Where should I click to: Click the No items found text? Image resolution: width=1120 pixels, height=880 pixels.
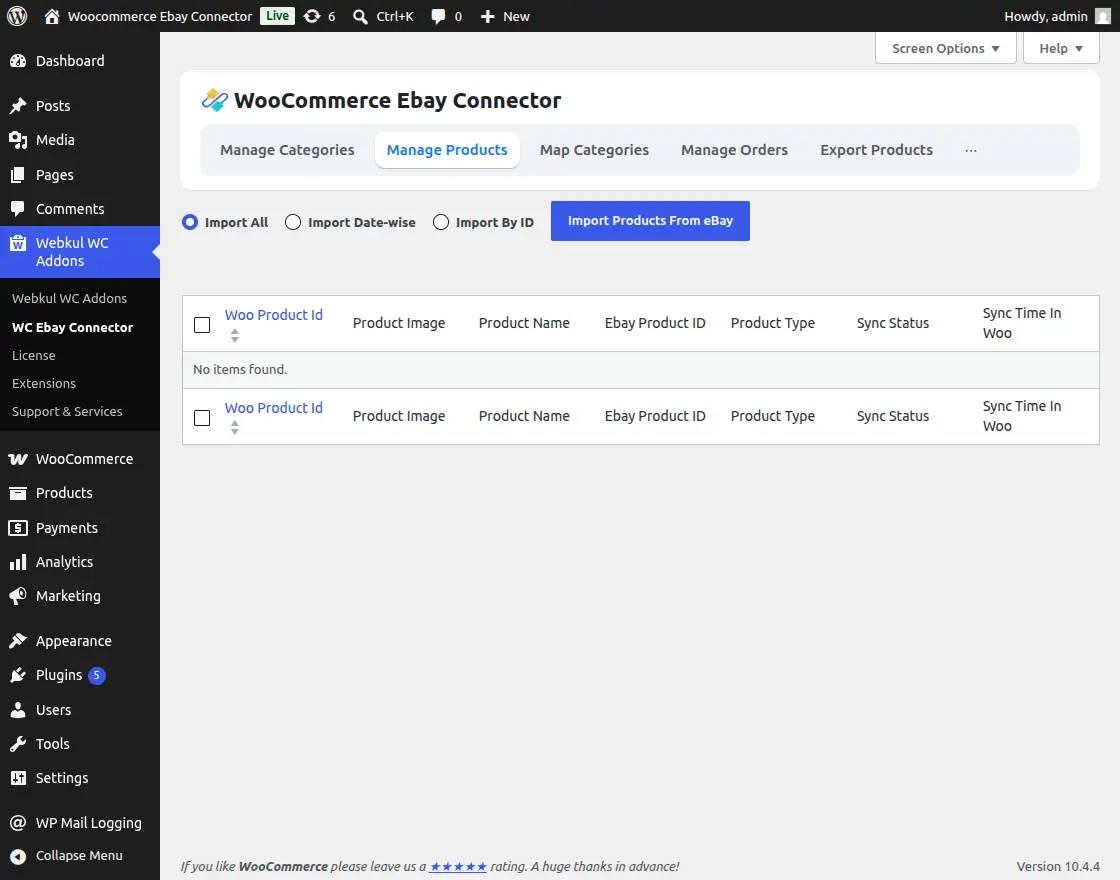pos(240,369)
